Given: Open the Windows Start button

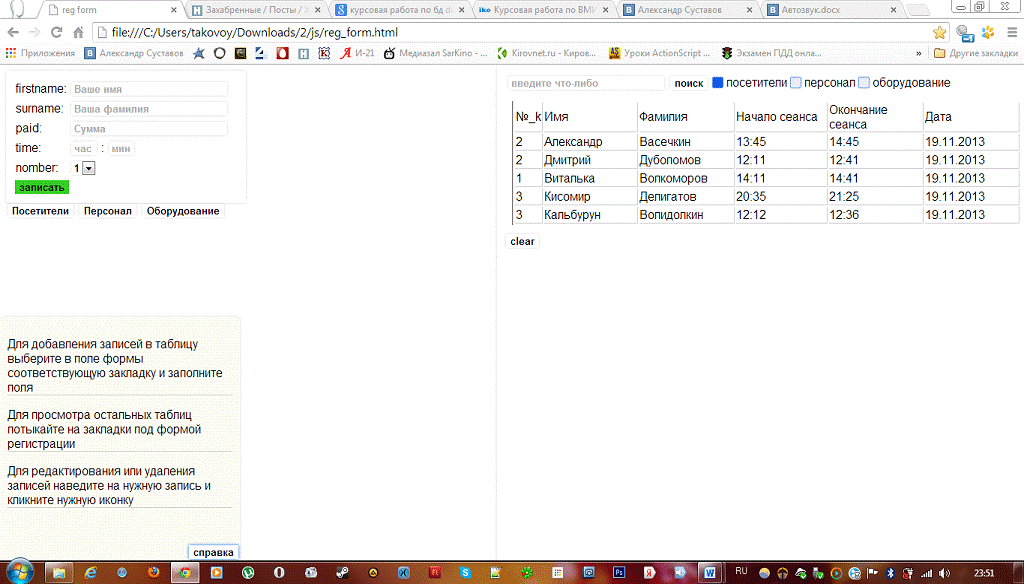Looking at the screenshot, I should tap(19, 572).
